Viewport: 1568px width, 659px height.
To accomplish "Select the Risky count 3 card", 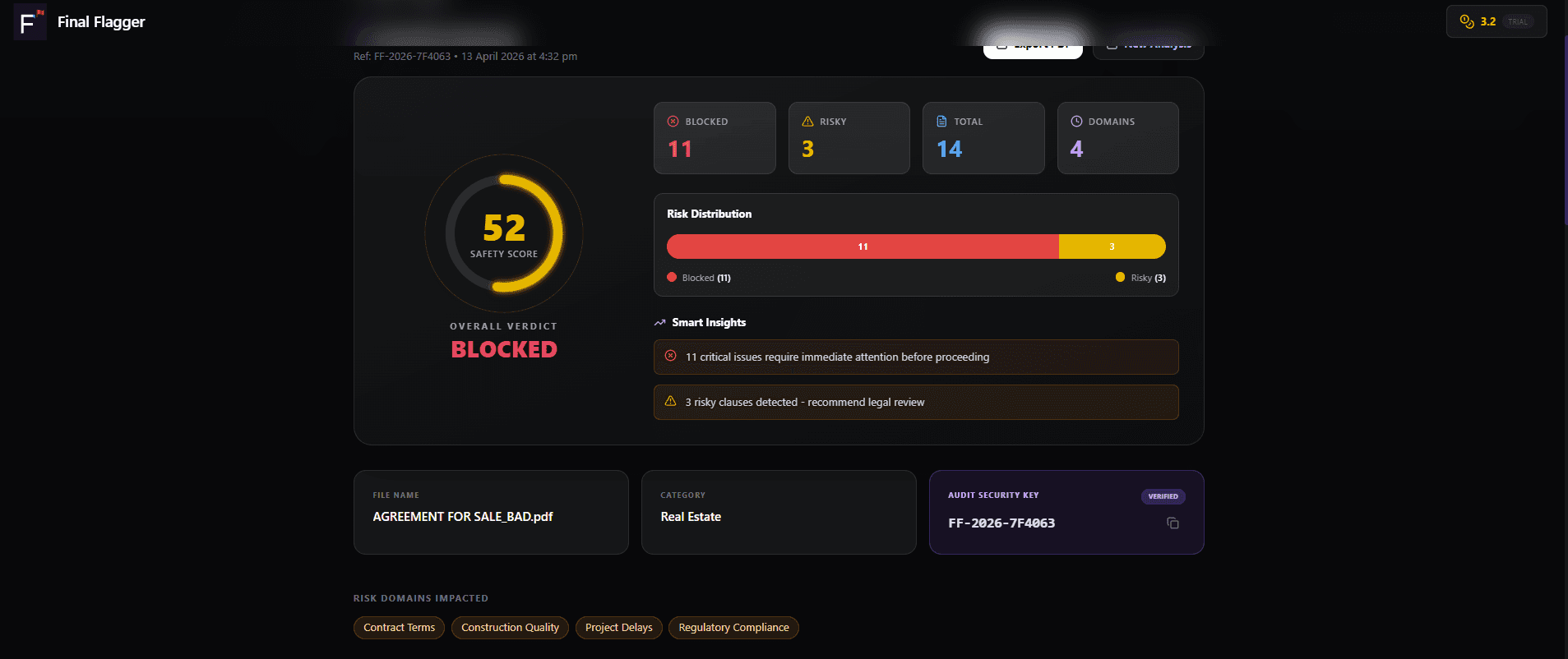I will click(849, 138).
